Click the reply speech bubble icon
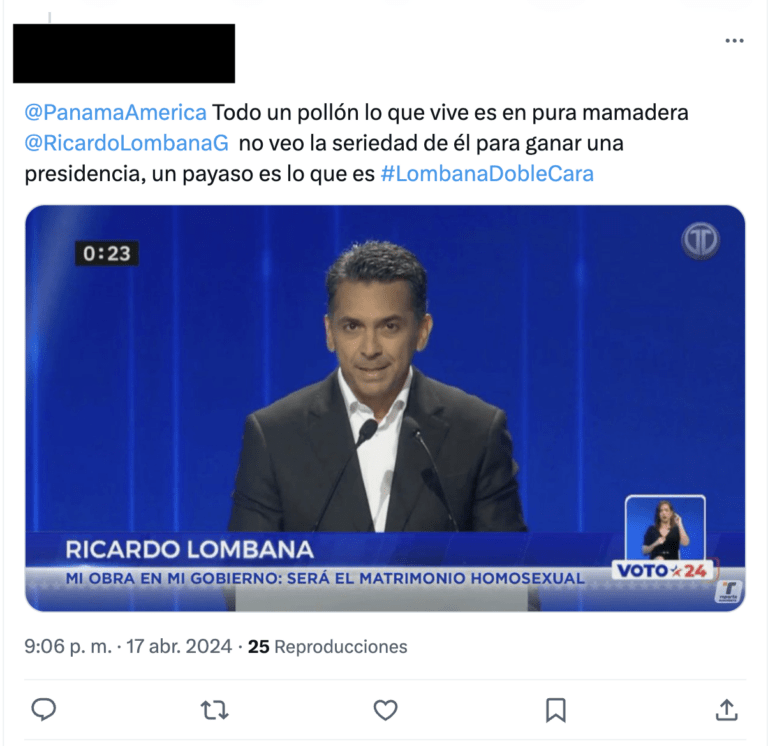The height and width of the screenshot is (746, 768). pyautogui.click(x=44, y=710)
